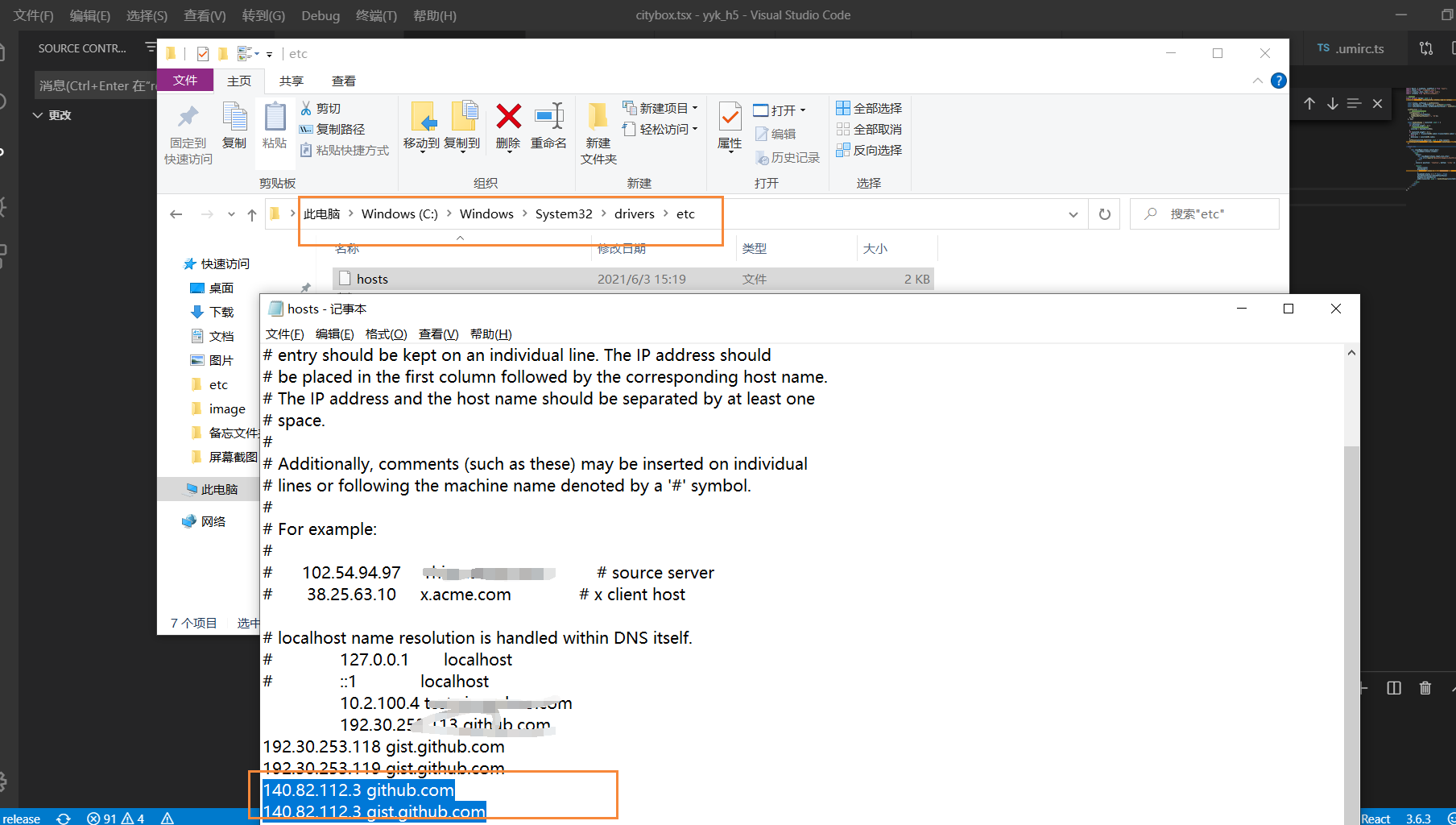
Task: Collapse the 更改 section in Source Control
Action: click(x=37, y=115)
